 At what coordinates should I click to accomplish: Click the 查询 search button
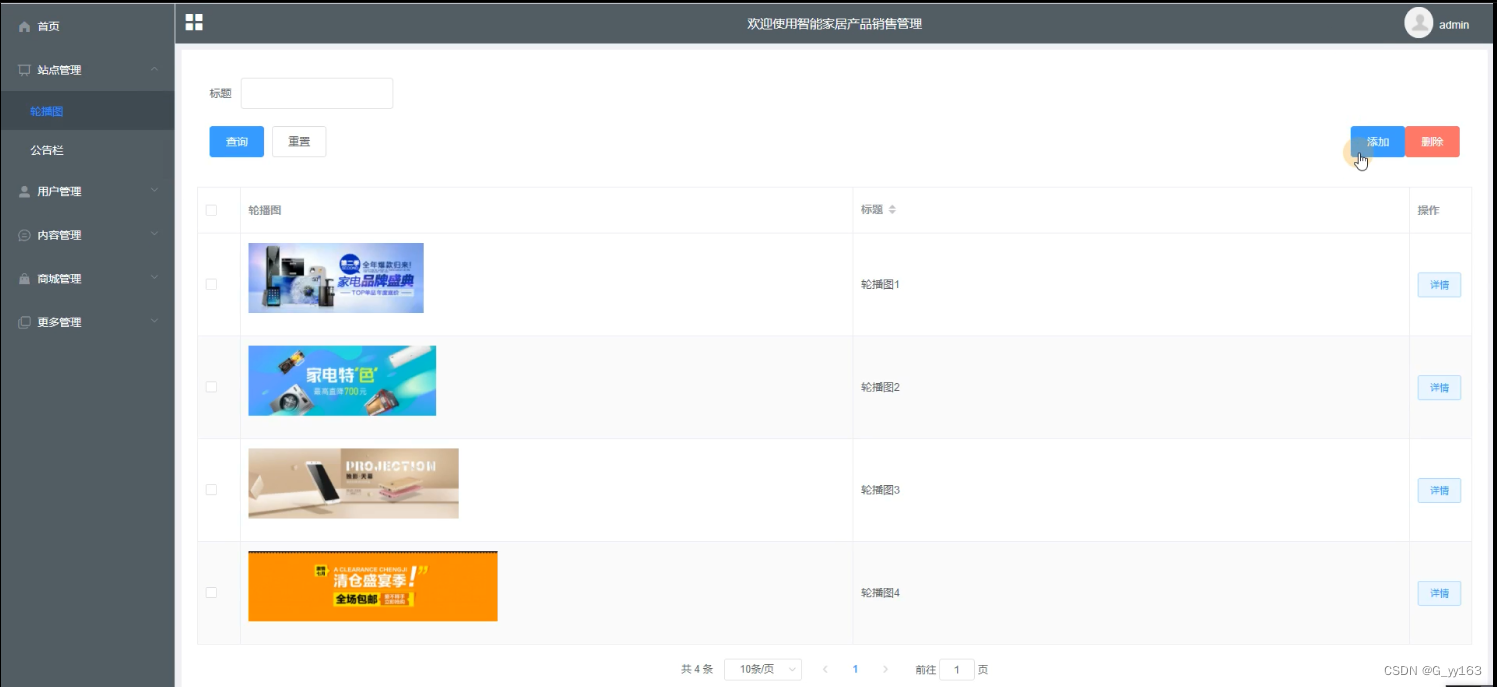click(237, 142)
